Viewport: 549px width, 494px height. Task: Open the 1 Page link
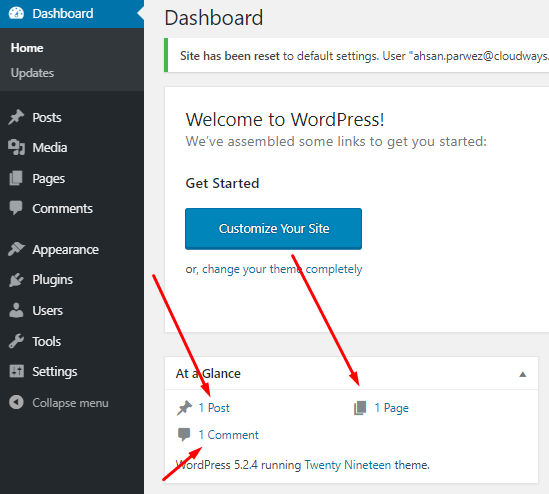coord(391,408)
